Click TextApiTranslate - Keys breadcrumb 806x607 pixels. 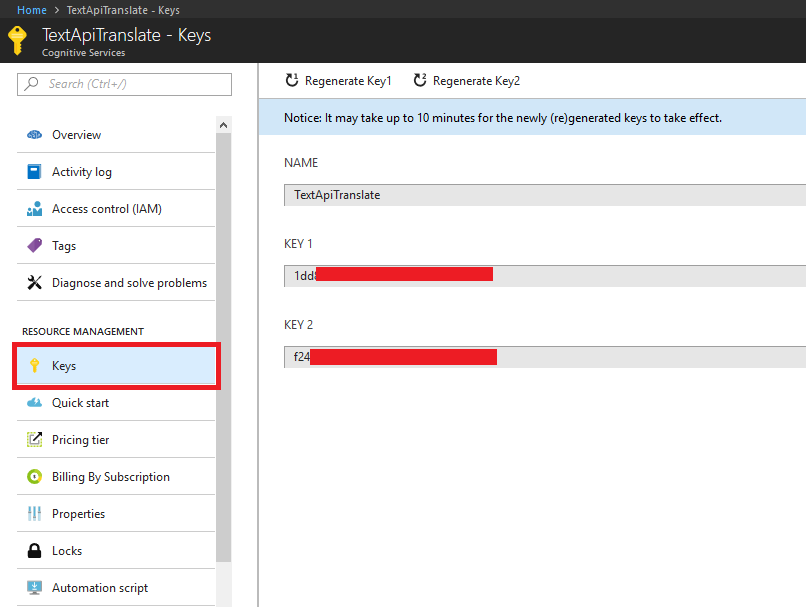(123, 10)
